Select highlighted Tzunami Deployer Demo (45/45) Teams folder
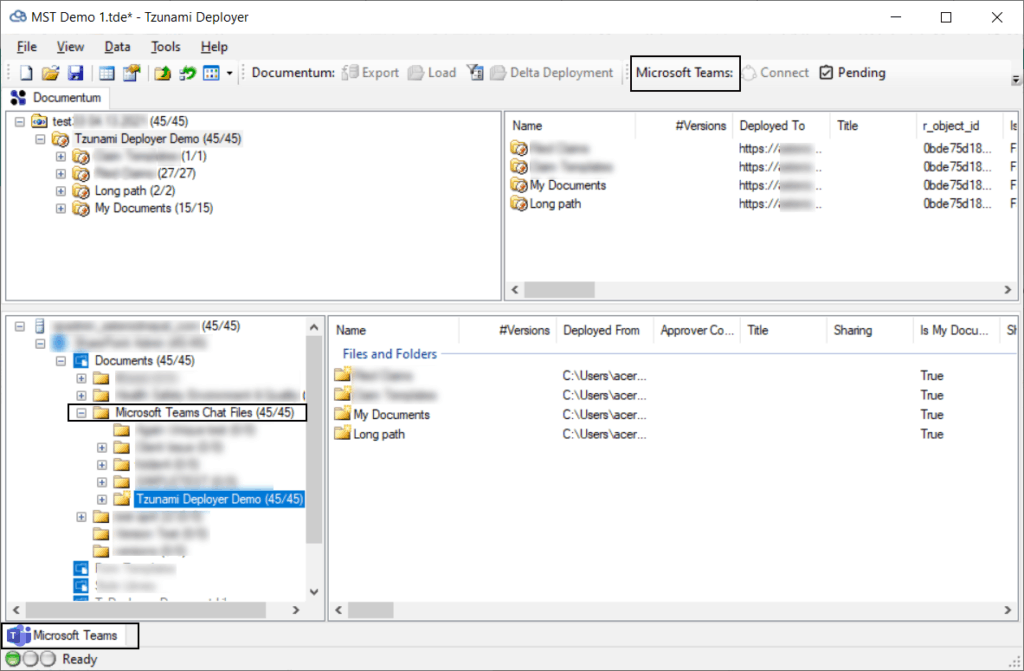The width and height of the screenshot is (1024, 671). click(219, 499)
